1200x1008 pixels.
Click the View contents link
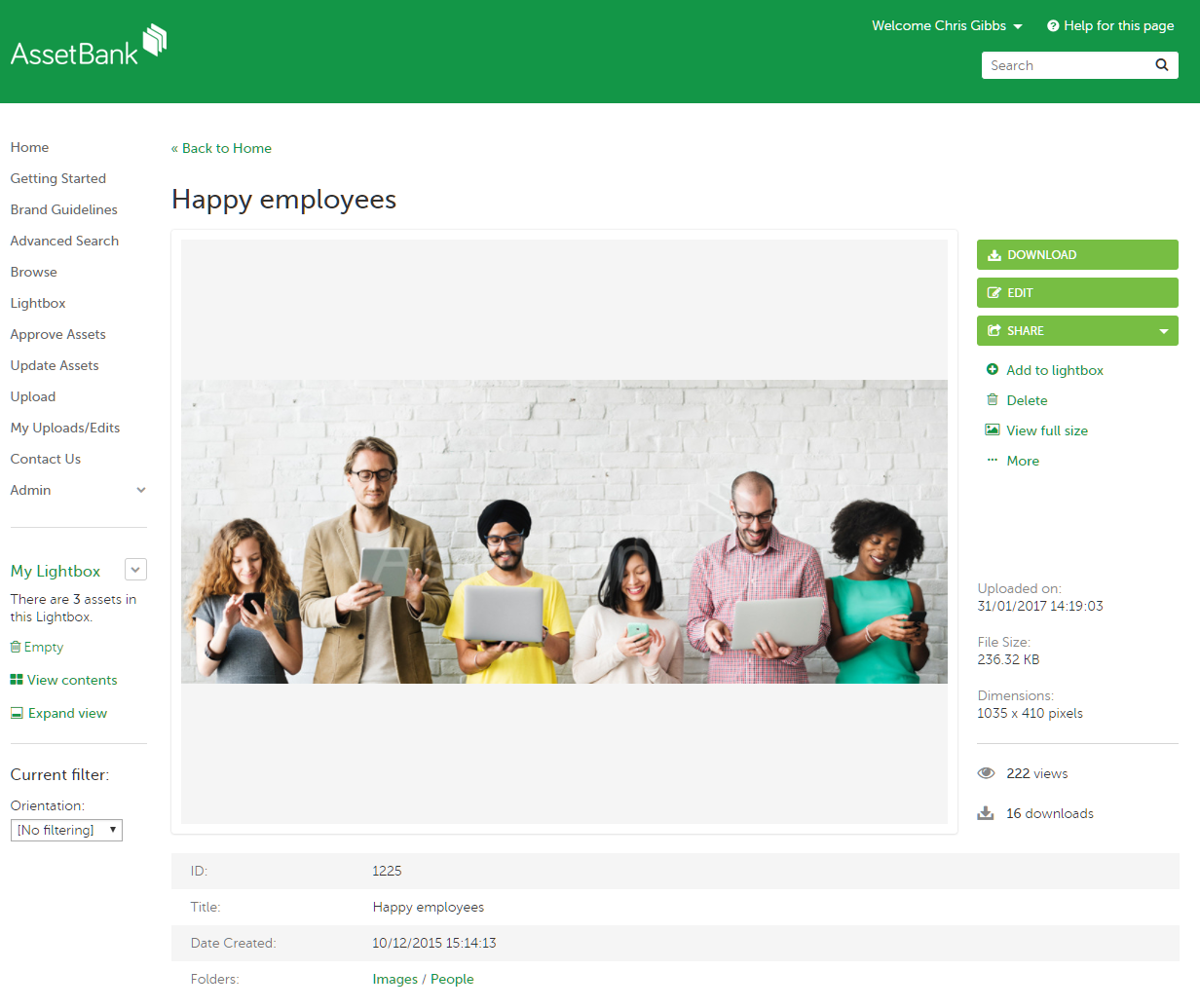(72, 680)
